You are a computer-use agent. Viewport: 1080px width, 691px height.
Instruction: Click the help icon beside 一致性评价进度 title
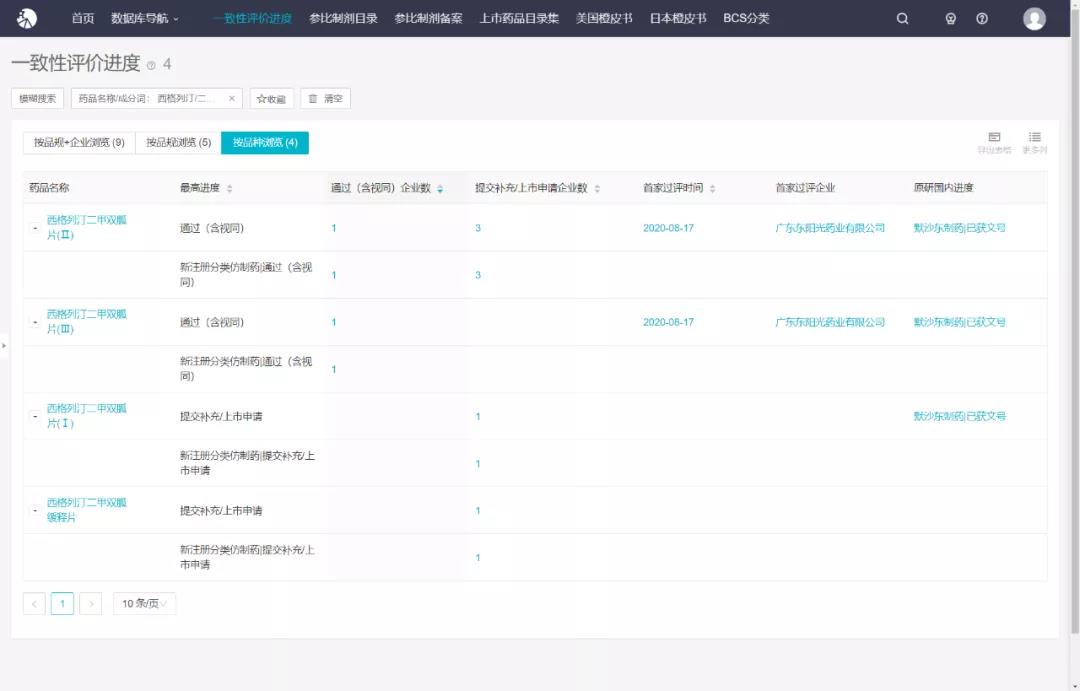151,65
